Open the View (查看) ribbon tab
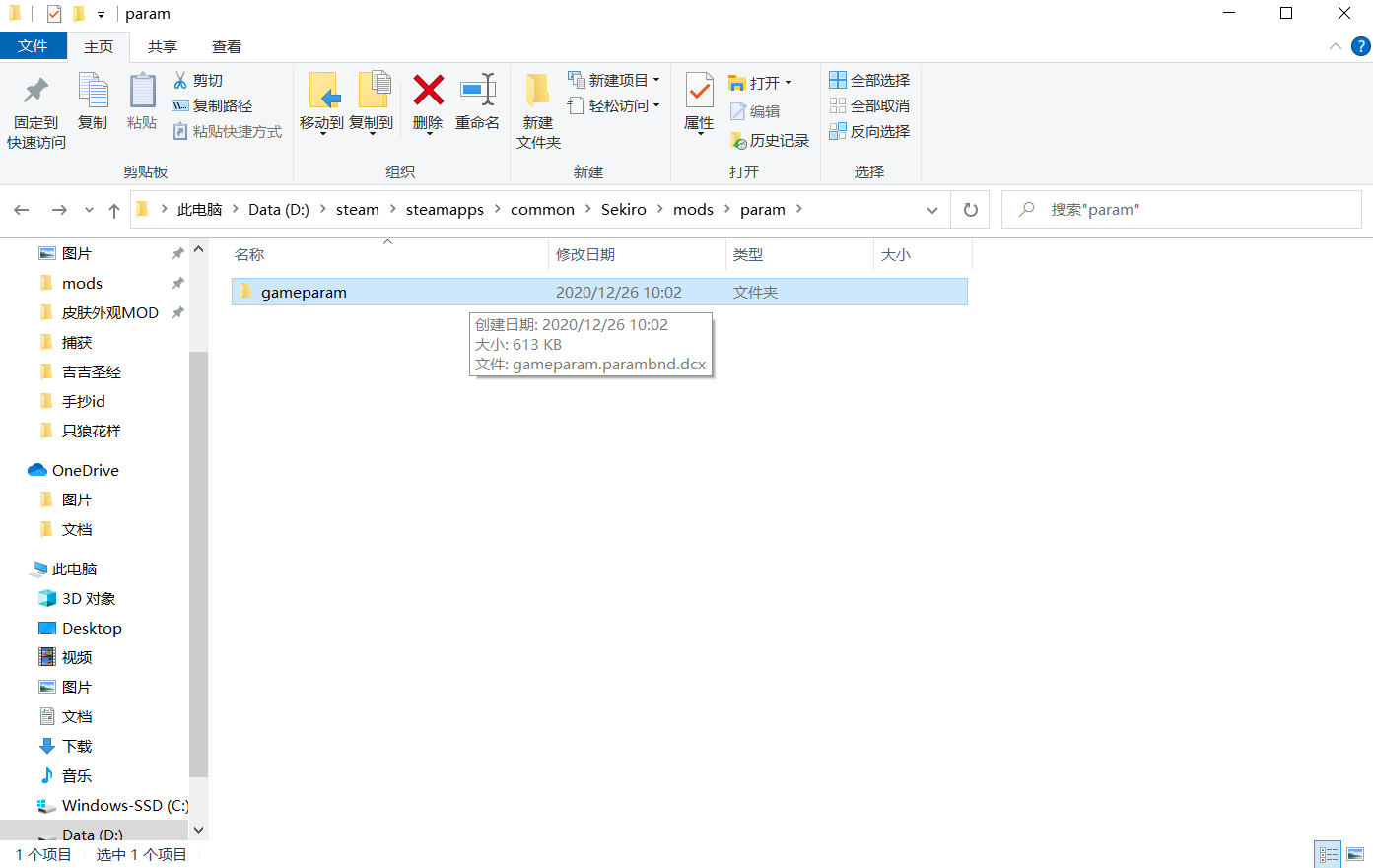 [226, 46]
